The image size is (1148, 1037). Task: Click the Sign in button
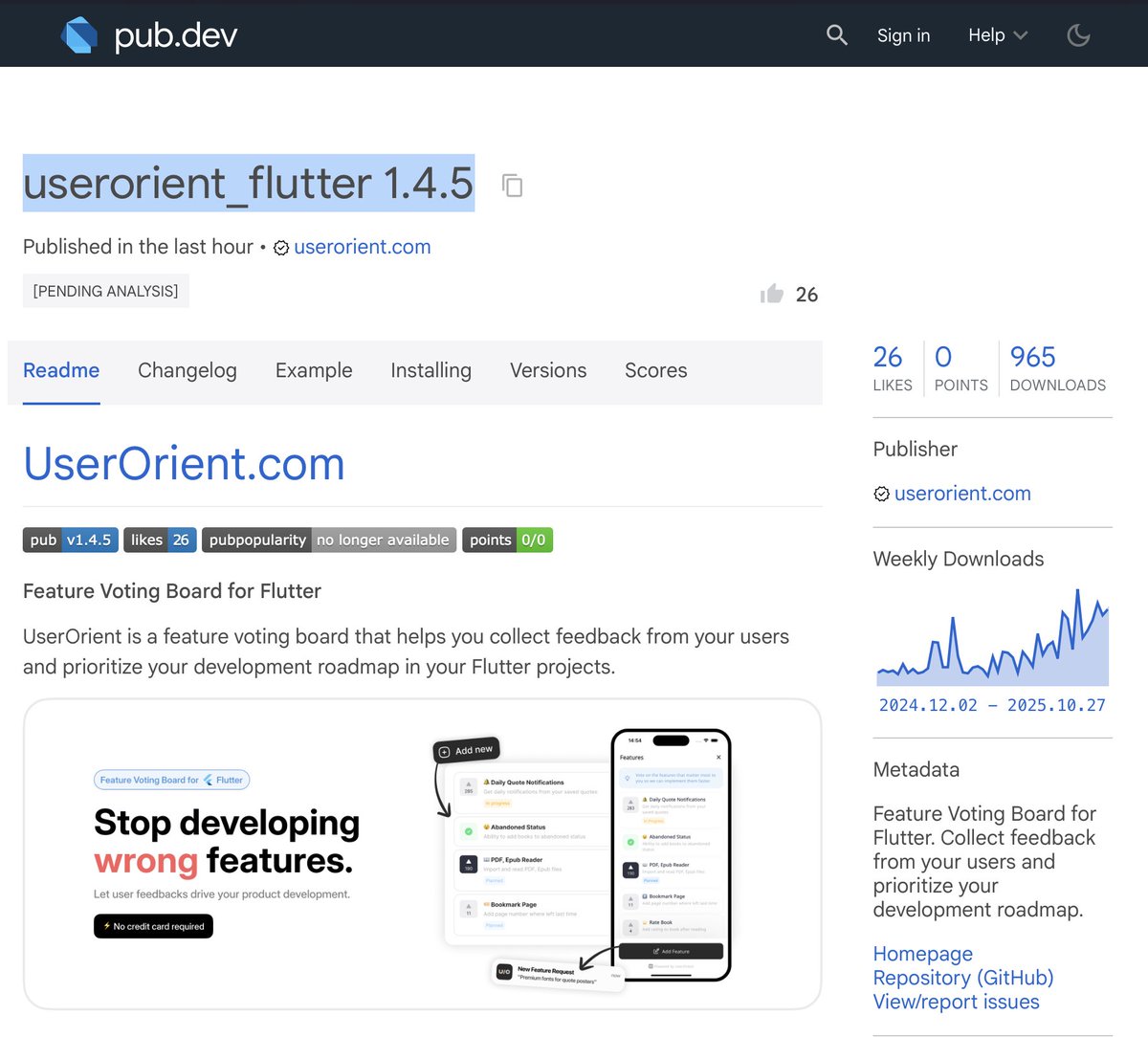tap(902, 34)
